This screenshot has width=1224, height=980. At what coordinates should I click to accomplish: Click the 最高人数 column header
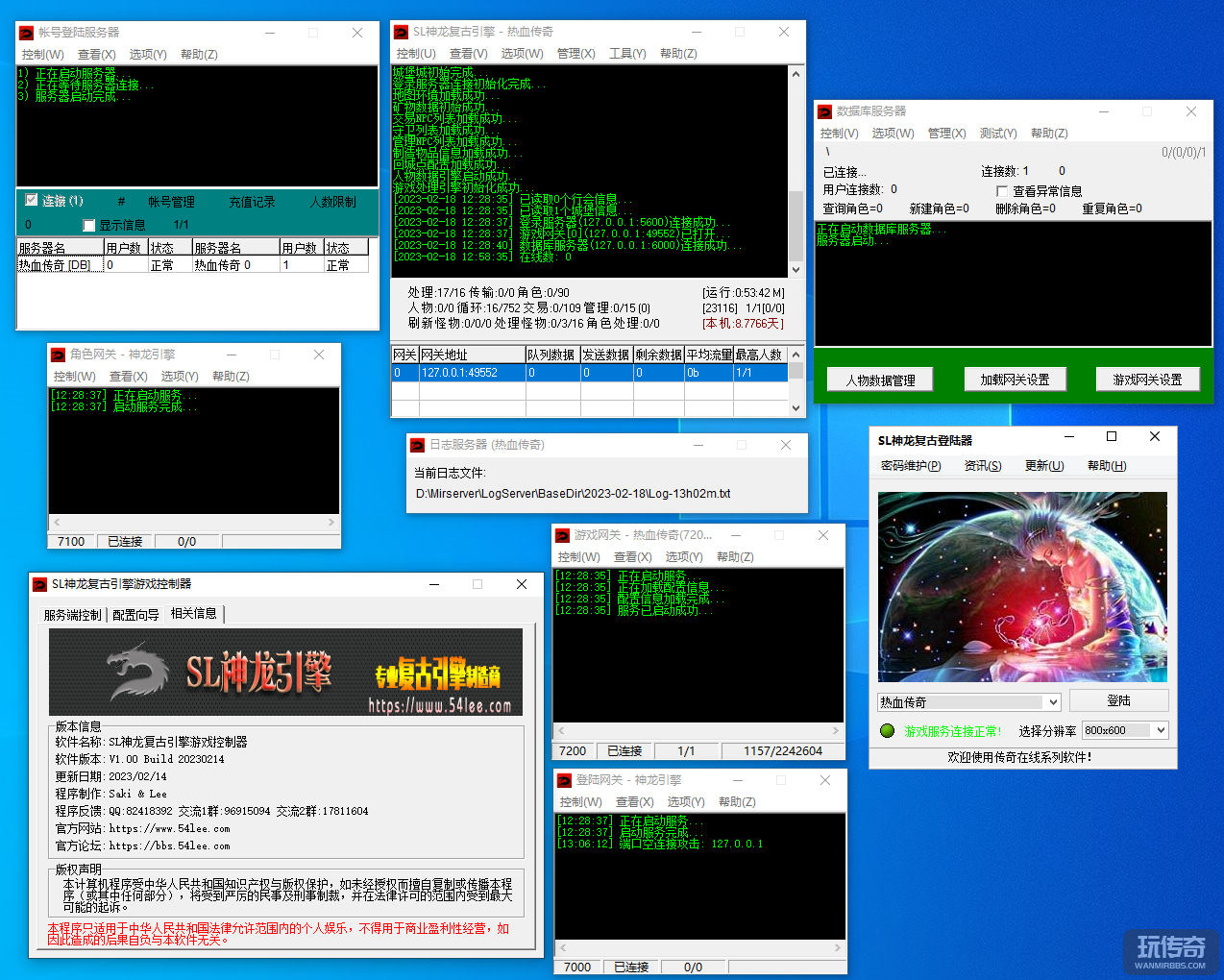click(x=761, y=355)
